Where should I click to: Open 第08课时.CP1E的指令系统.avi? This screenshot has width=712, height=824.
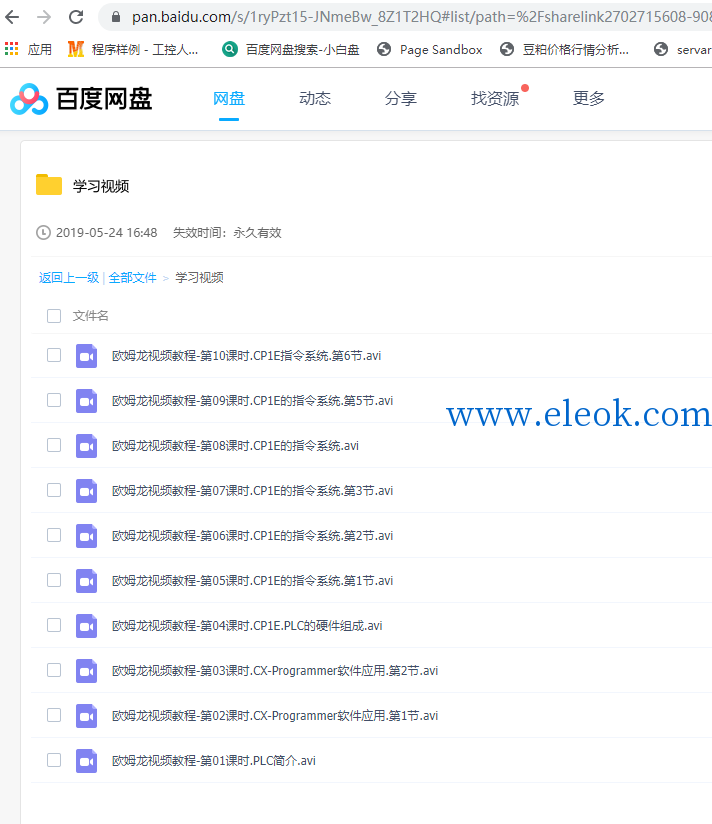[x=235, y=446]
